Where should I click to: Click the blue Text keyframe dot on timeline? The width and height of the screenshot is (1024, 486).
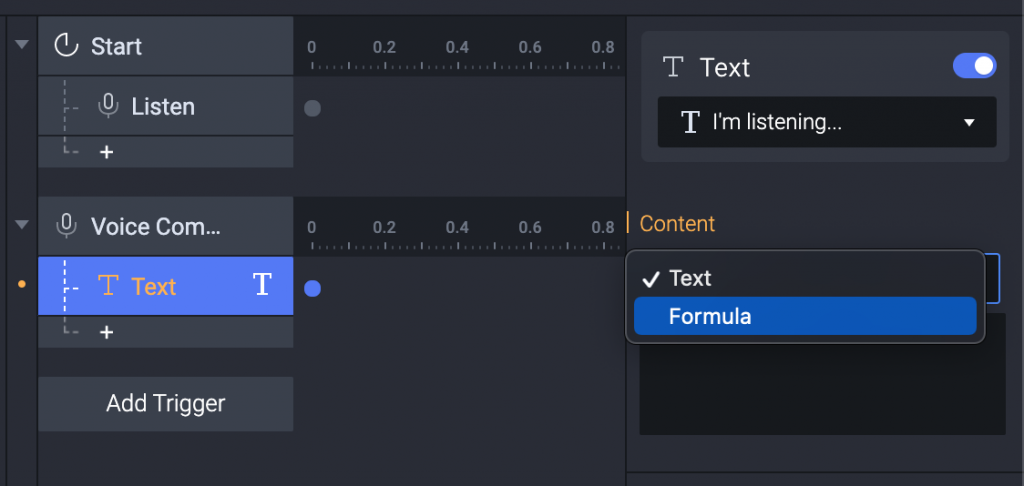(x=312, y=288)
